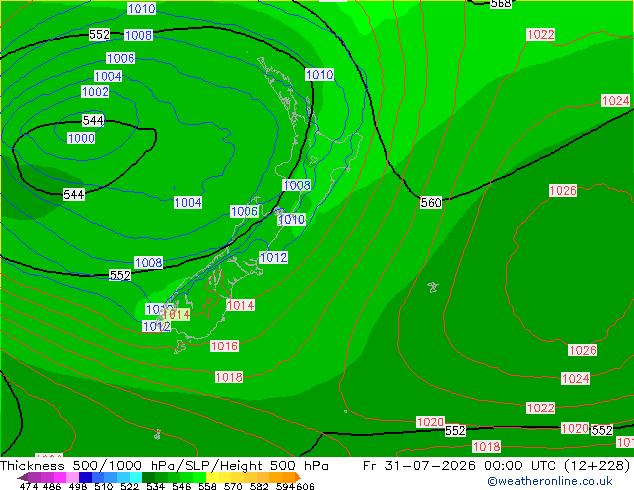Click the 582 legend scale value
This screenshot has width=634, height=490.
tap(259, 486)
